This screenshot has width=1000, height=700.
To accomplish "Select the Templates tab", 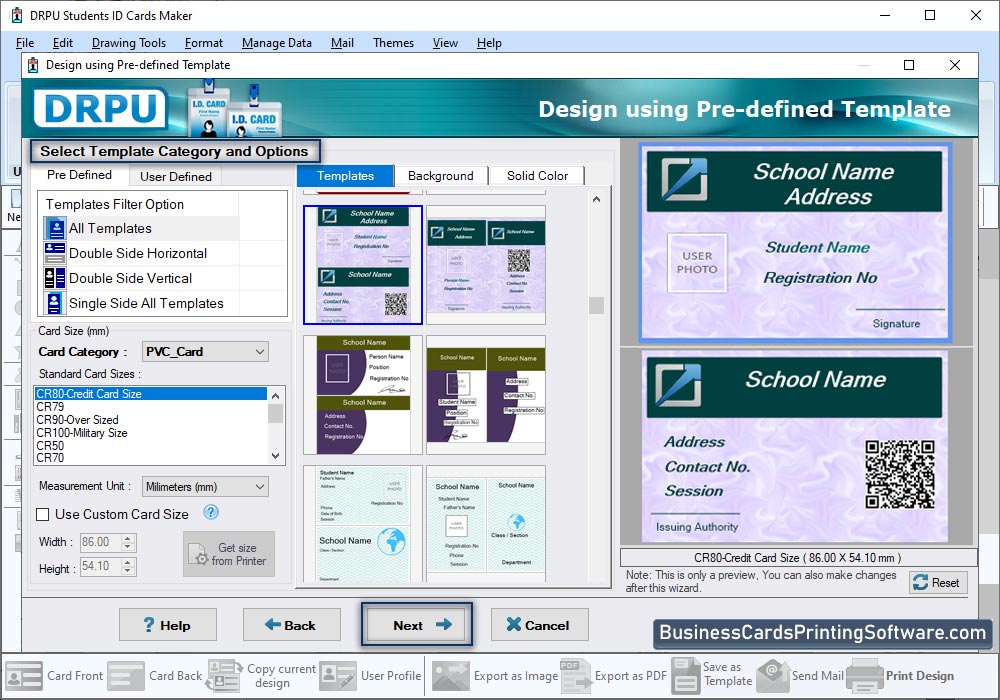I will pos(345,176).
